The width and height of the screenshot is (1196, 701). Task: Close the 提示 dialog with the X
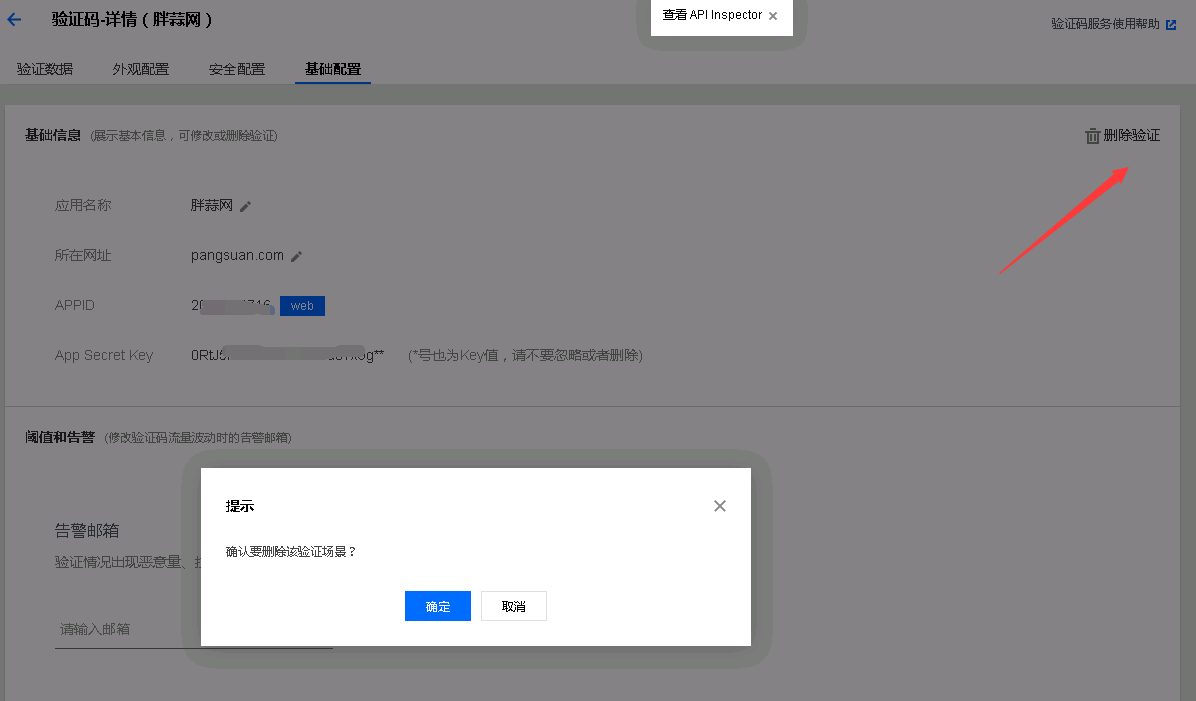pos(719,506)
